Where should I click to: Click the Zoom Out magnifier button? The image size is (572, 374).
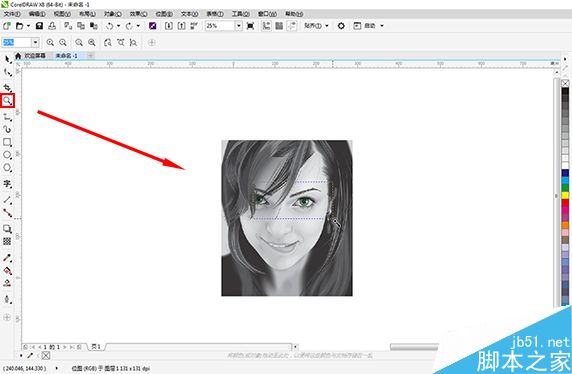pos(63,43)
